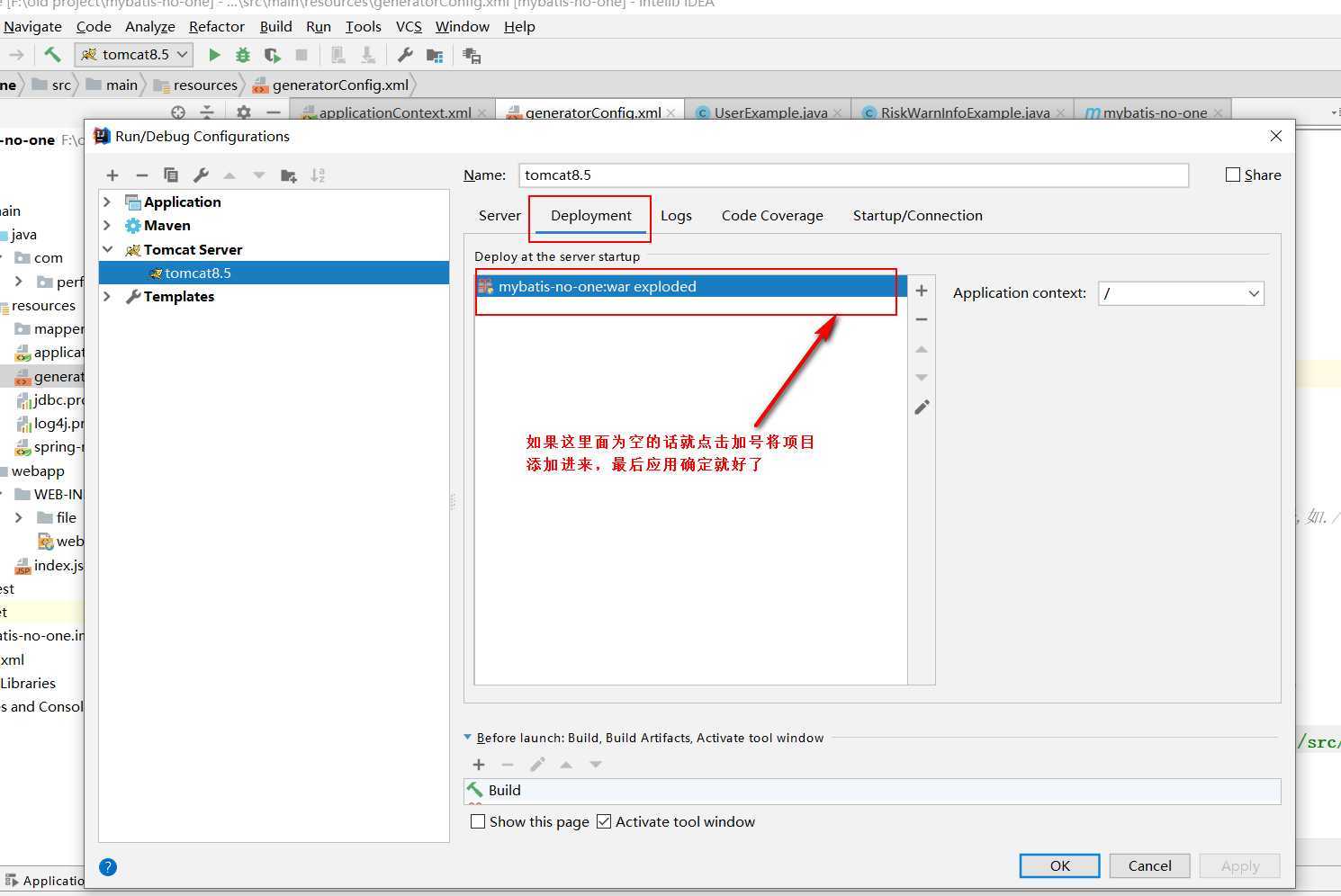Open settings via the wrench icon in main toolbar

click(x=405, y=55)
